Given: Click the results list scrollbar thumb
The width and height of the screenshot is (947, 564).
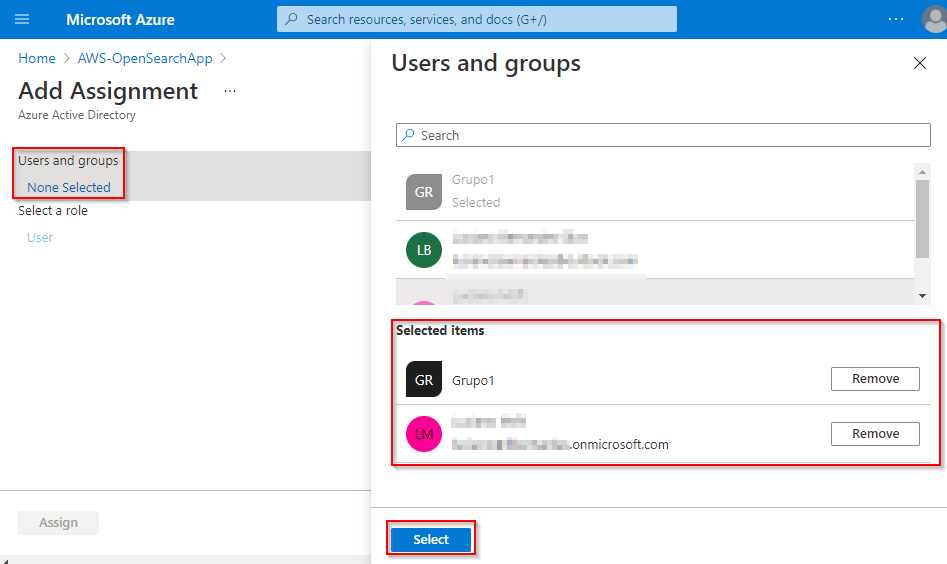Looking at the screenshot, I should (x=922, y=219).
